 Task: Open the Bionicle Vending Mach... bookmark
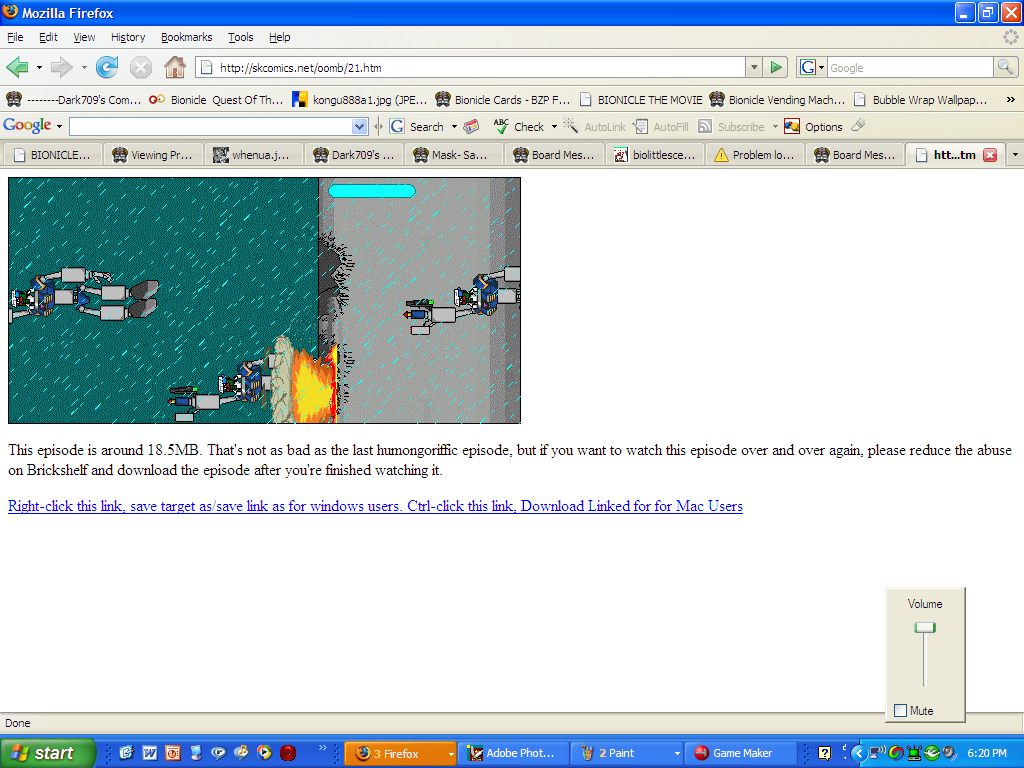pyautogui.click(x=777, y=99)
